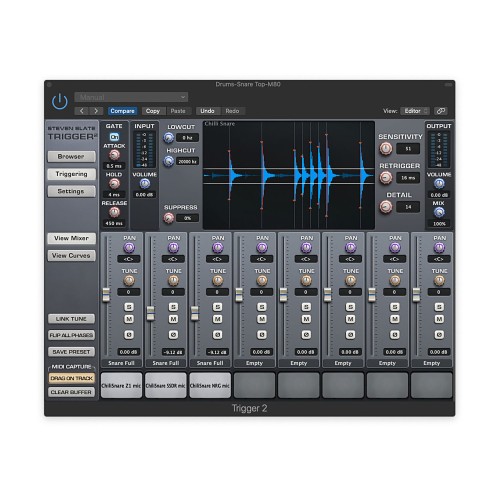Toggle the Gate On switch

114,137
